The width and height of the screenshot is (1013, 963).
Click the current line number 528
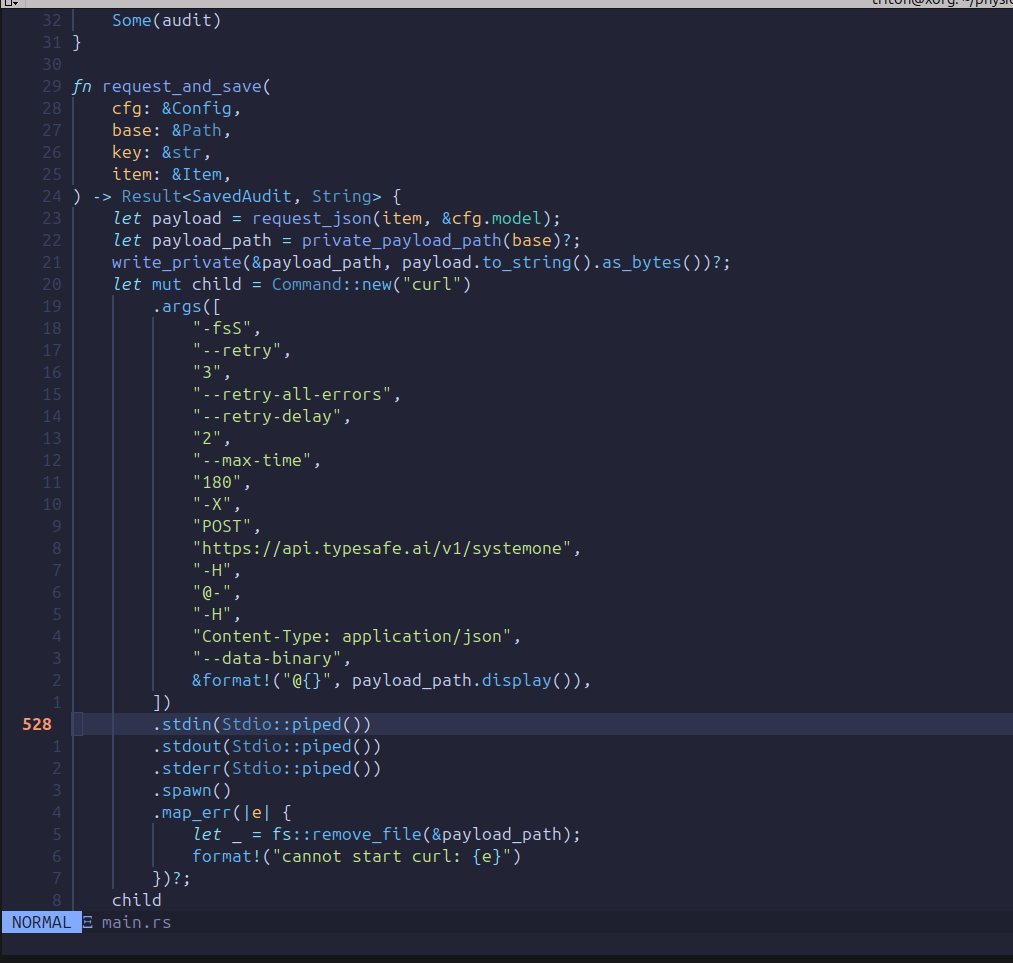click(x=37, y=724)
